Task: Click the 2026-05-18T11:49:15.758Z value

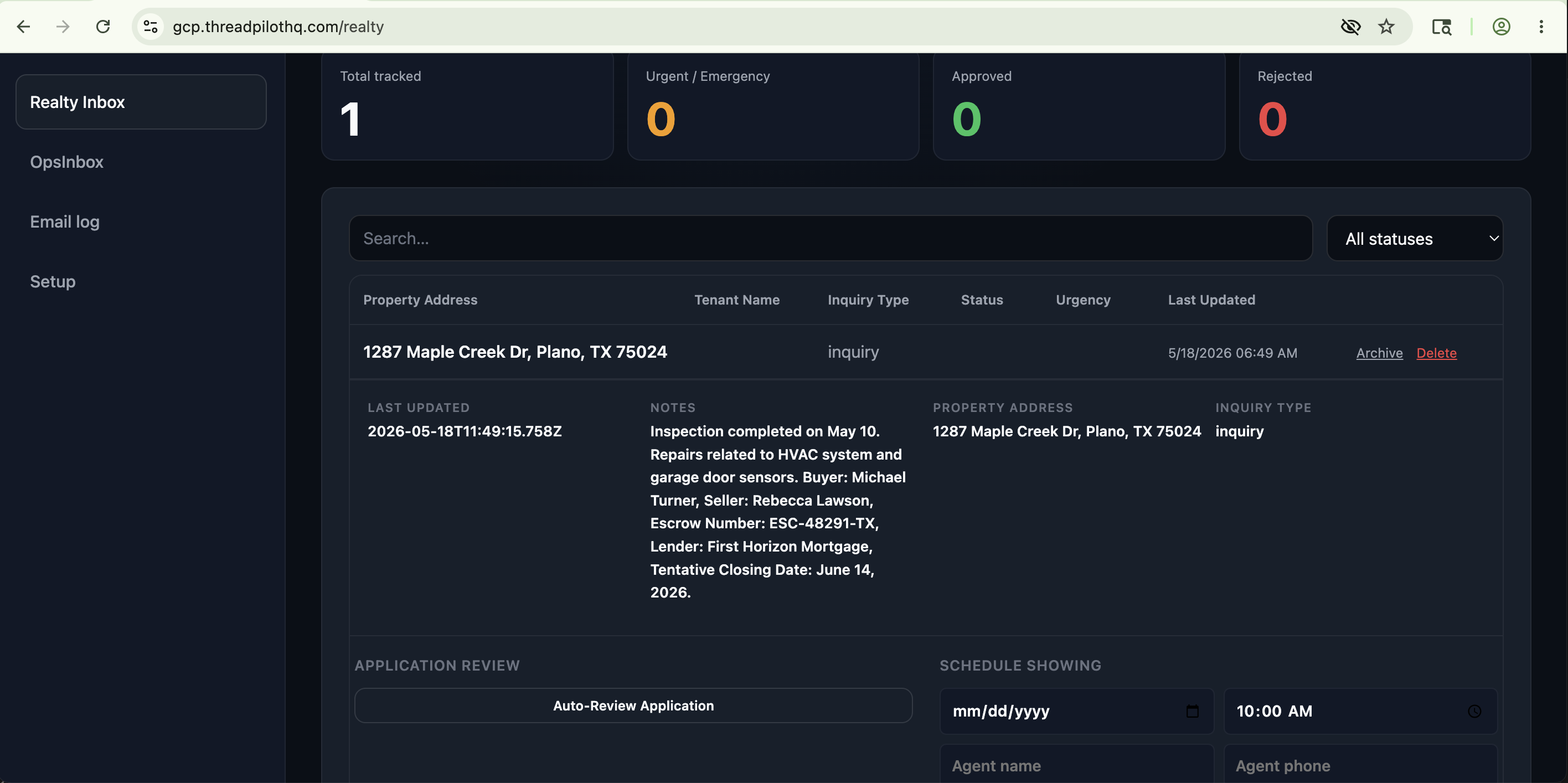Action: point(465,431)
